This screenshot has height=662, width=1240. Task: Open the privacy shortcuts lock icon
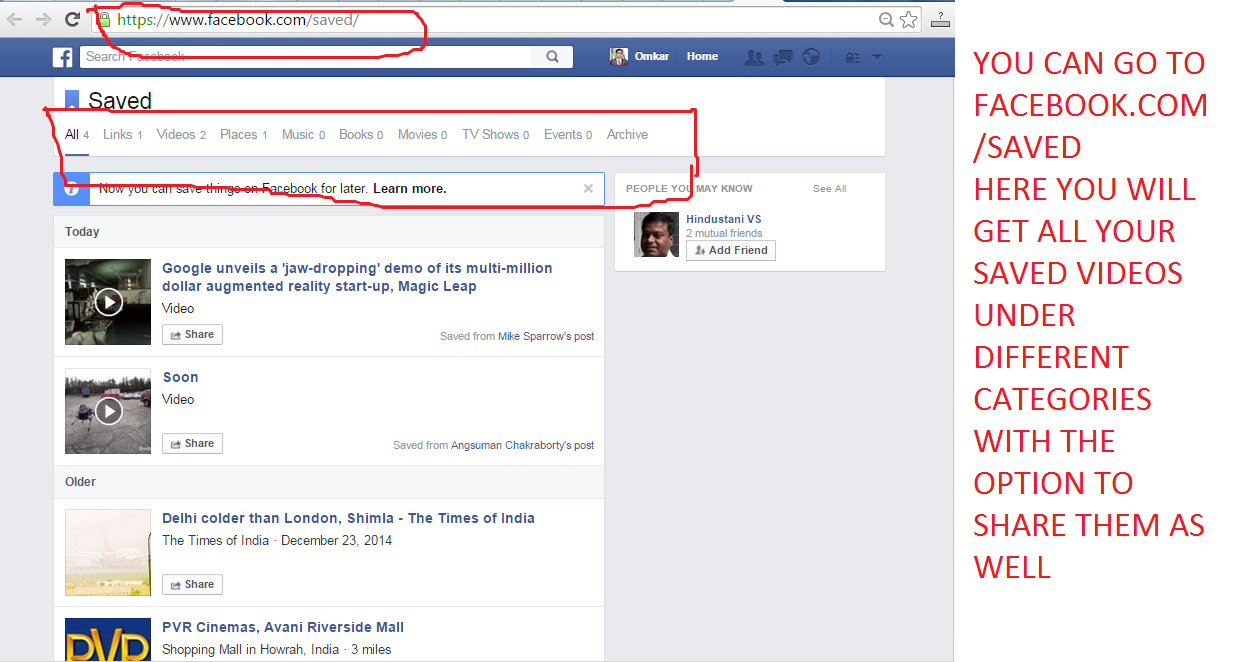pos(853,58)
